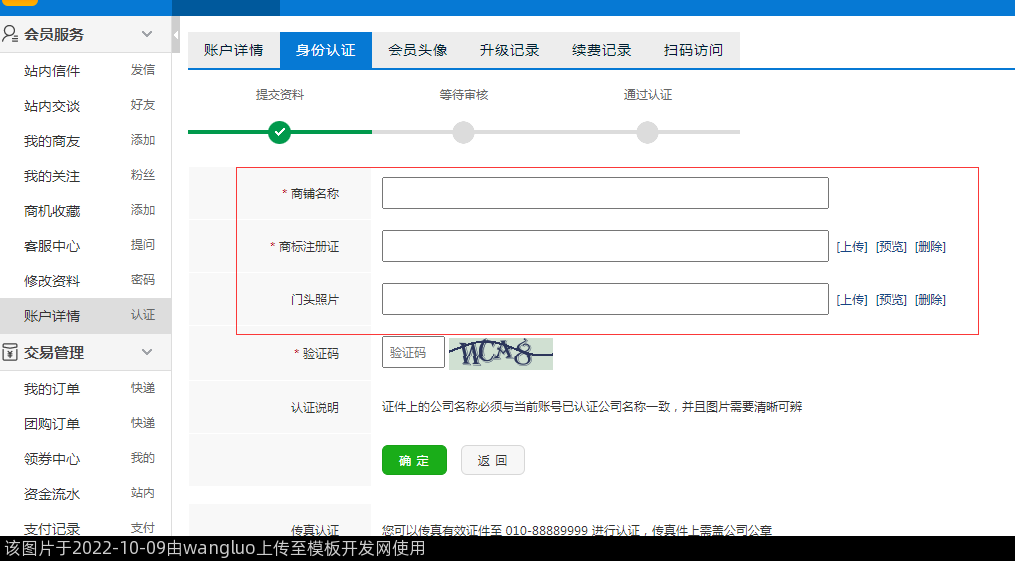The image size is (1015, 561).
Task: Collapse the left sidebar using the arrow handle
Action: tap(176, 34)
